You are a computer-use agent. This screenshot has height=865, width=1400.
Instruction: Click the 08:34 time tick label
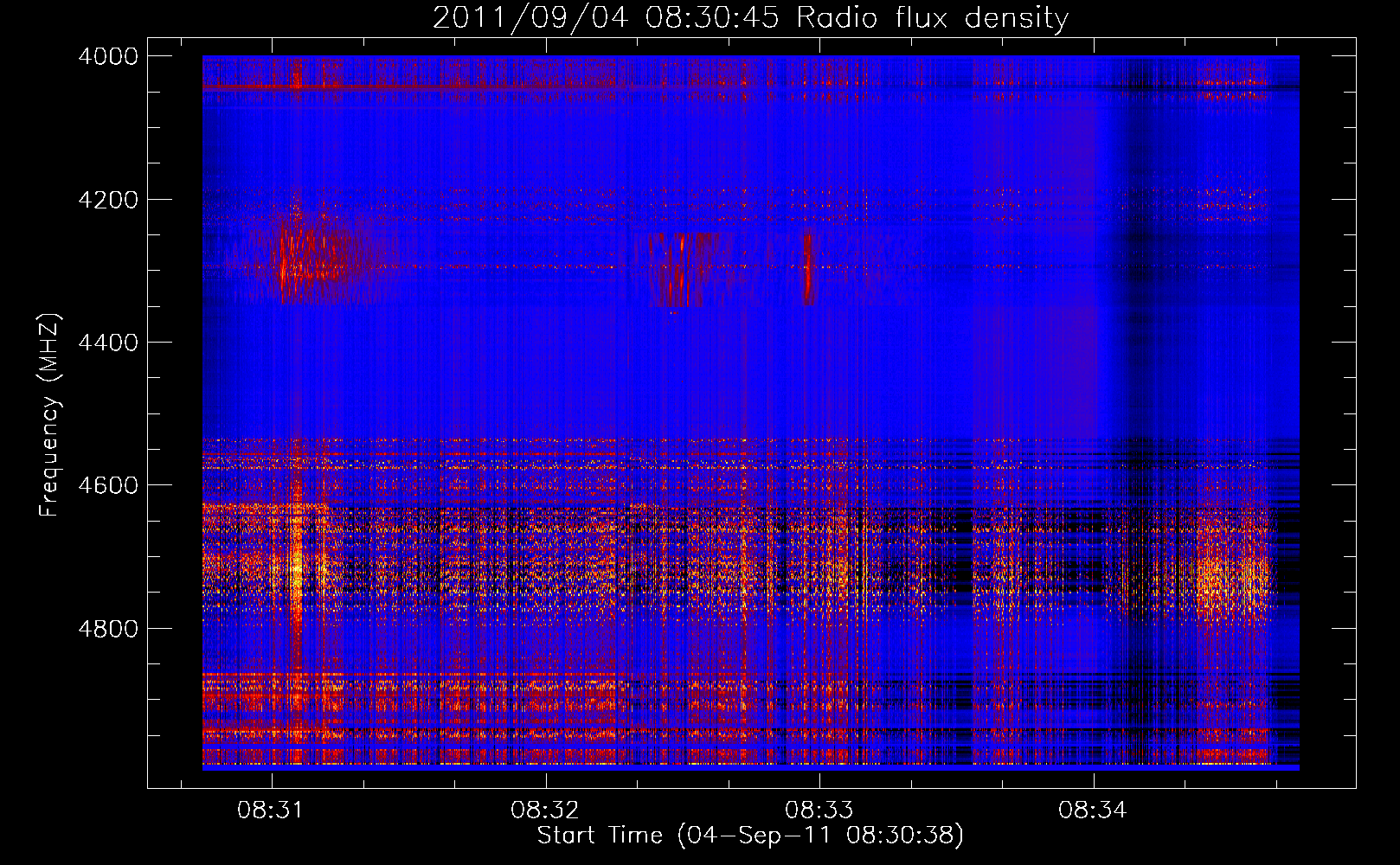[x=1093, y=810]
